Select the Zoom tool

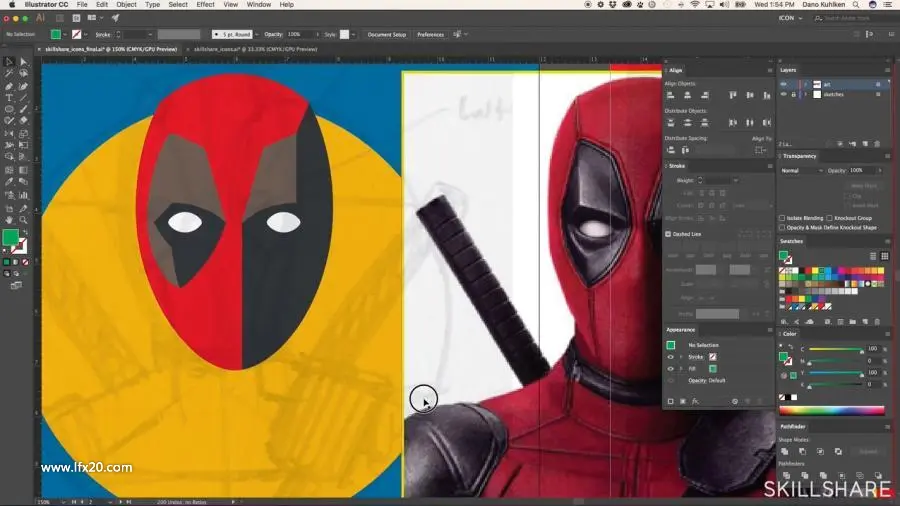pos(24,220)
